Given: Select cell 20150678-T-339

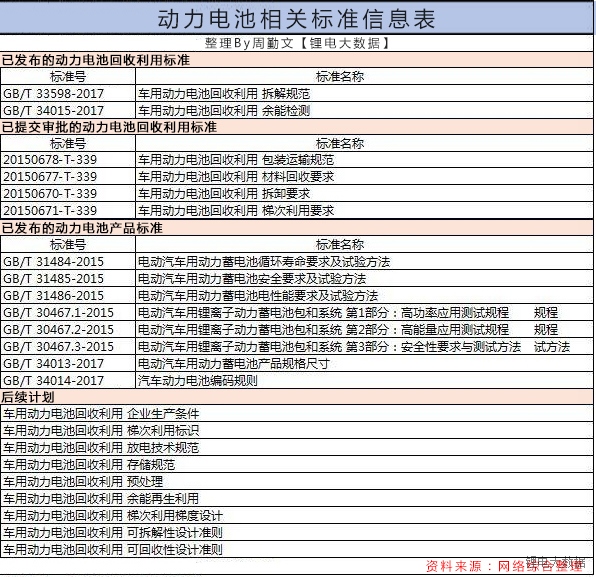Looking at the screenshot, I should (x=68, y=160).
